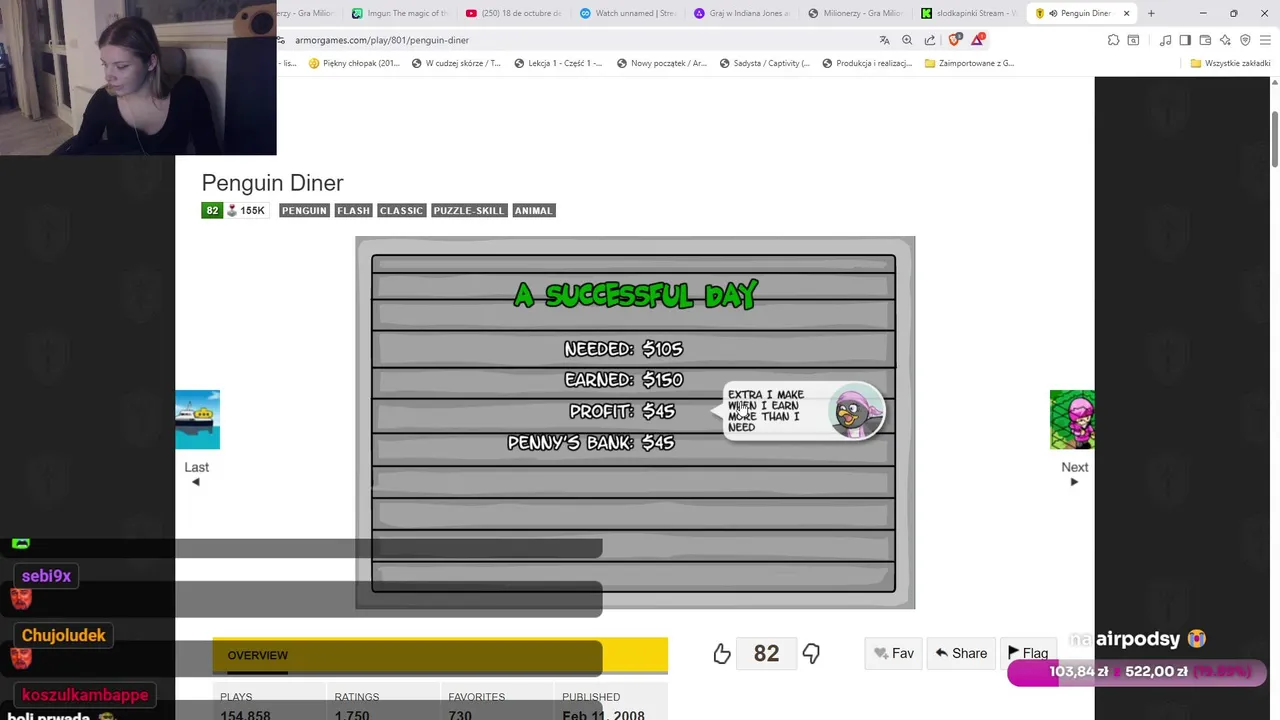The width and height of the screenshot is (1280, 720).
Task: Click the sebi9x chat username
Action: tap(46, 576)
